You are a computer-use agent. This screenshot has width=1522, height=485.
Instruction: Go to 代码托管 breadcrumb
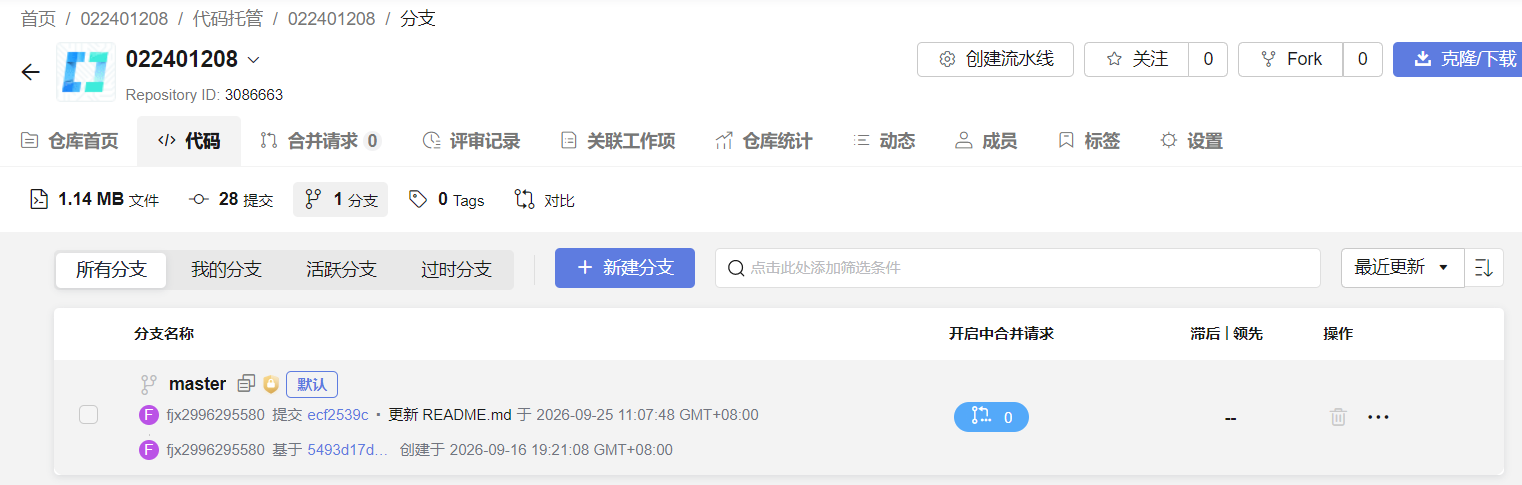(227, 19)
